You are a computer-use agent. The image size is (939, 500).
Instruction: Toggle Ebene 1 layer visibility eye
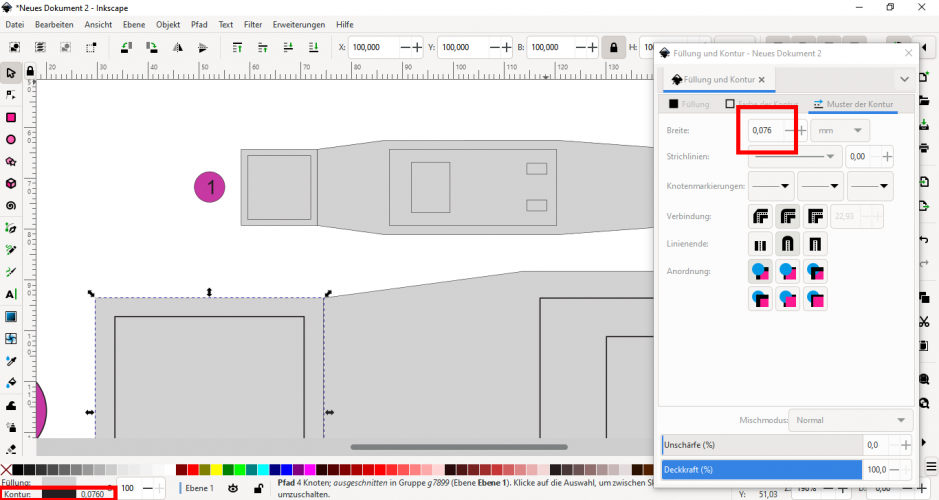(233, 488)
